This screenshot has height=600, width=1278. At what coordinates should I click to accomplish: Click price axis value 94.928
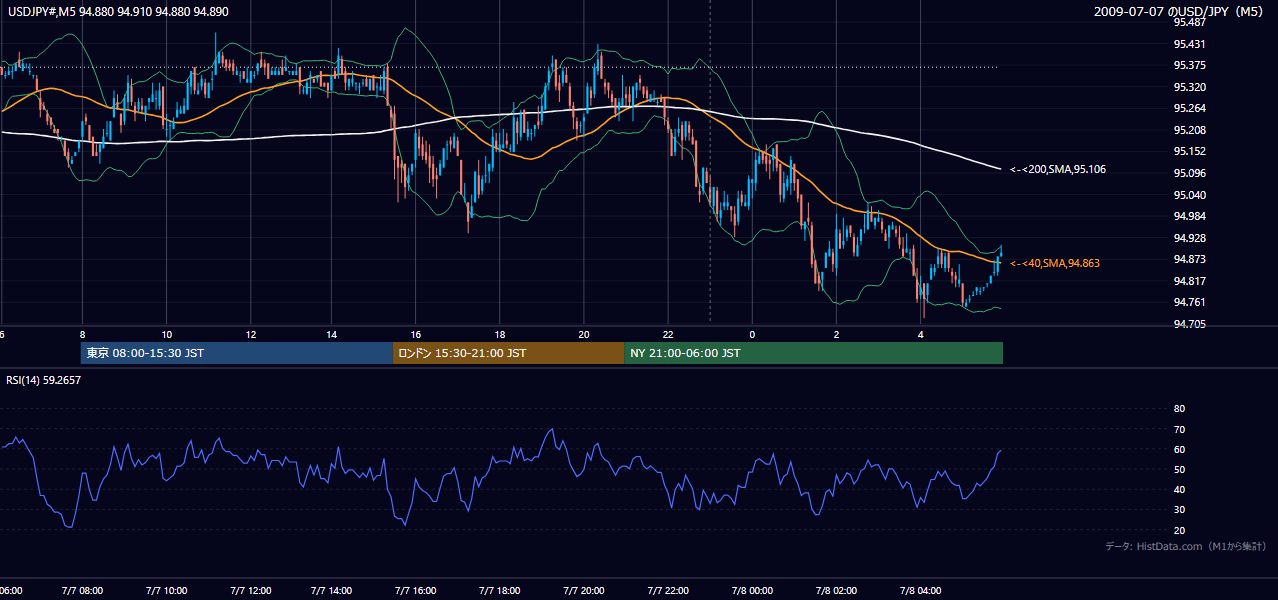click(x=1191, y=238)
